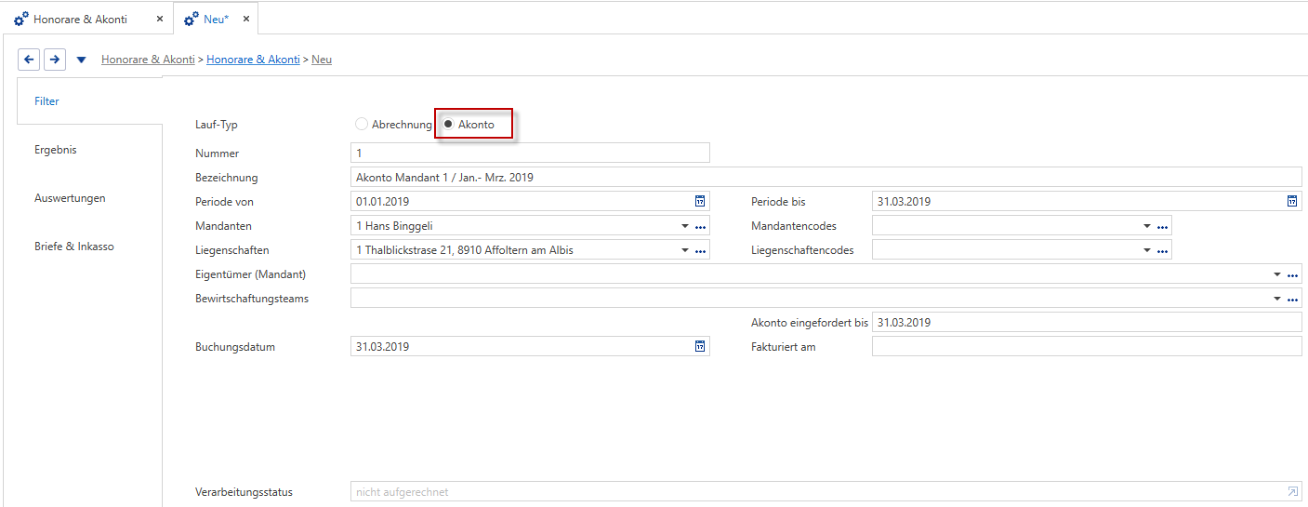Select the Neu* tab
1308x507 pixels.
(x=216, y=19)
